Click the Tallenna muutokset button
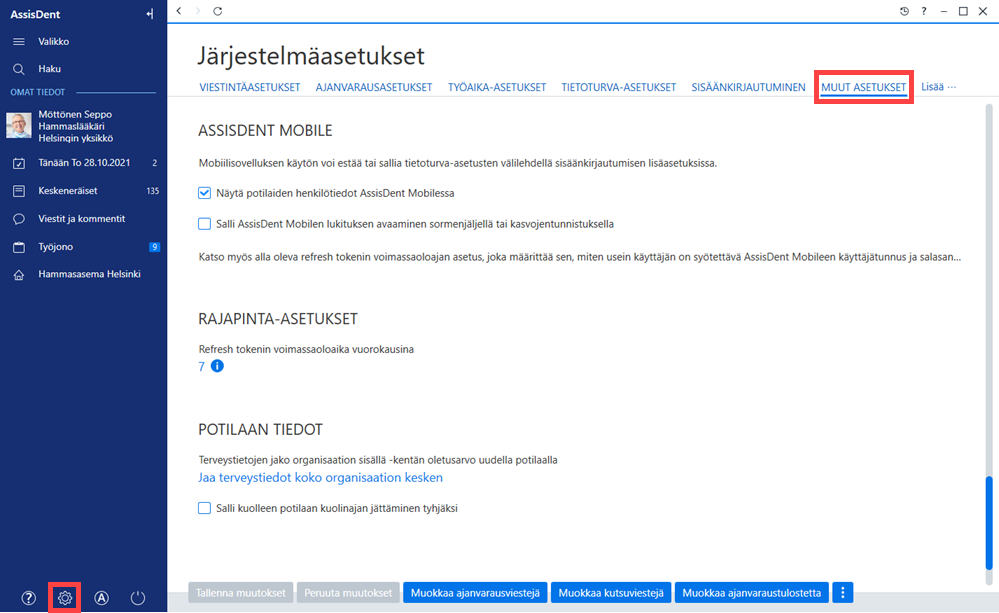999x613 pixels. click(x=241, y=593)
